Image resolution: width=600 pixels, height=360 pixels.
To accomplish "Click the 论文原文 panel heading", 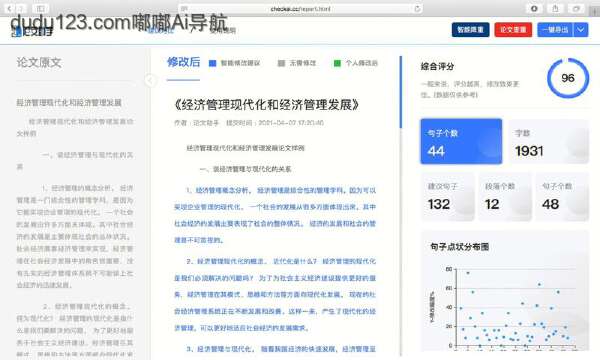I will click(x=39, y=62).
